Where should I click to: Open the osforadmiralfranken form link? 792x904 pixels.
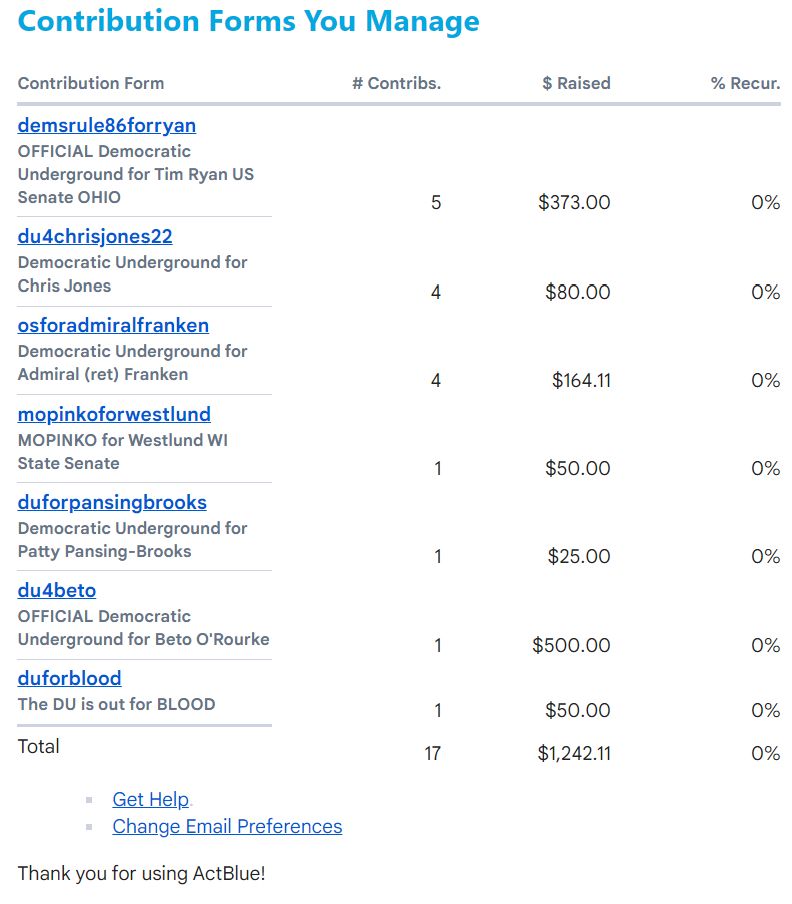[113, 326]
